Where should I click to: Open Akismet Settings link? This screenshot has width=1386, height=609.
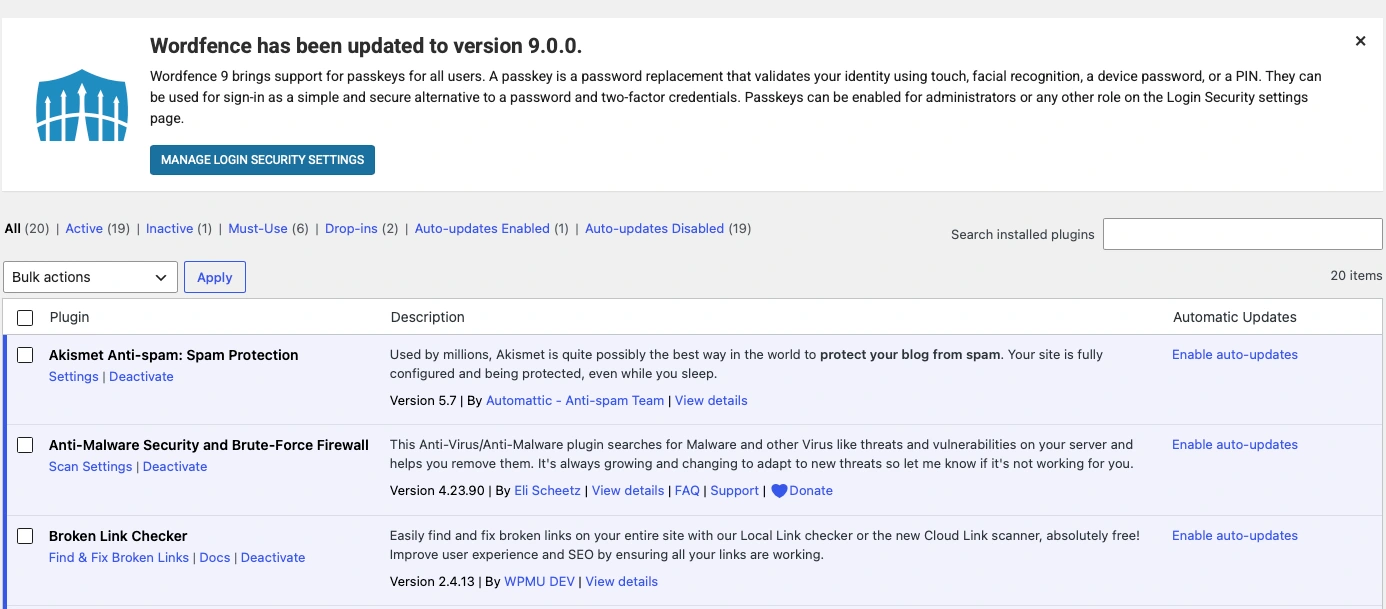[74, 377]
